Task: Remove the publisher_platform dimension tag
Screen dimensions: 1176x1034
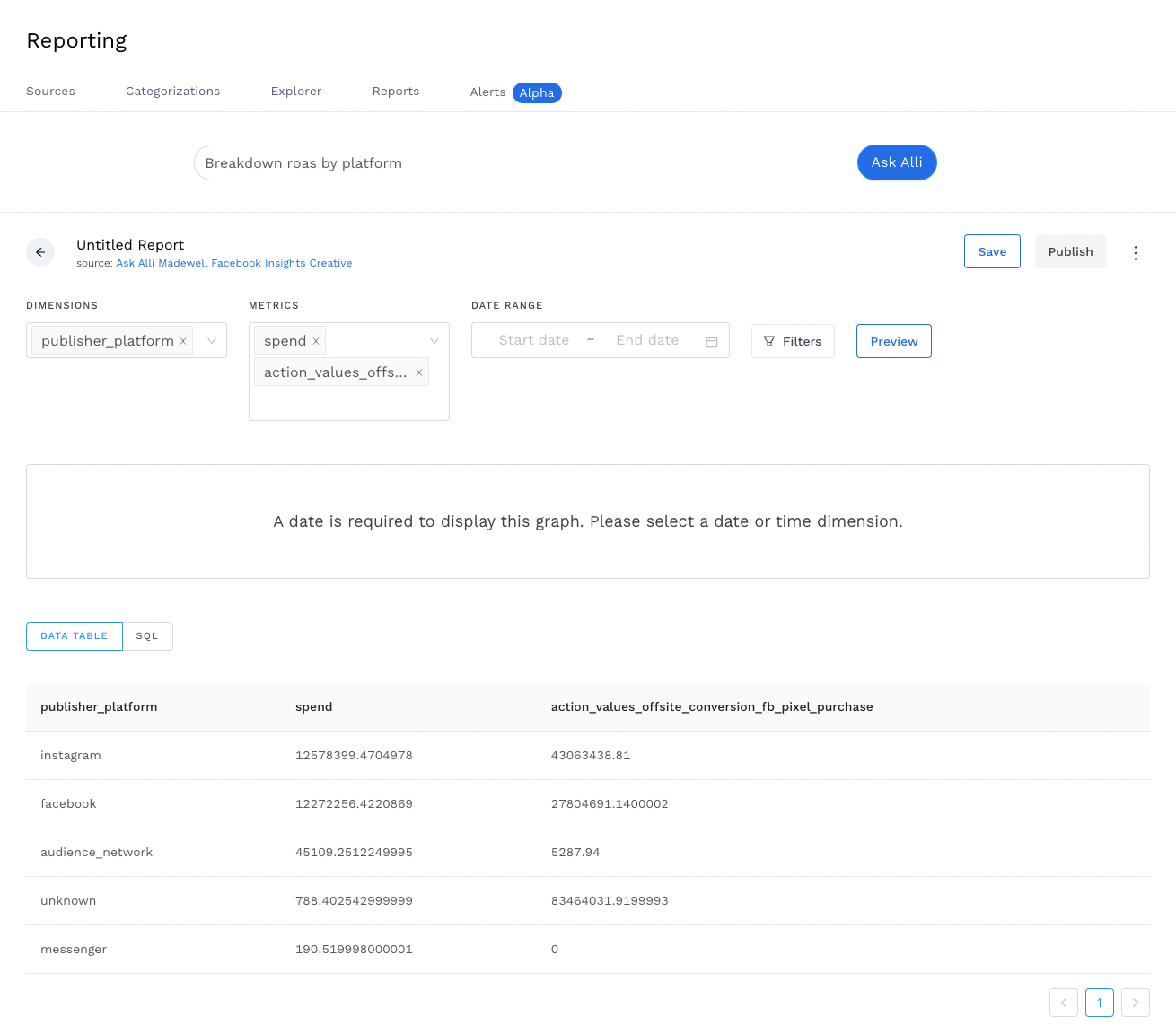Action: 183,341
